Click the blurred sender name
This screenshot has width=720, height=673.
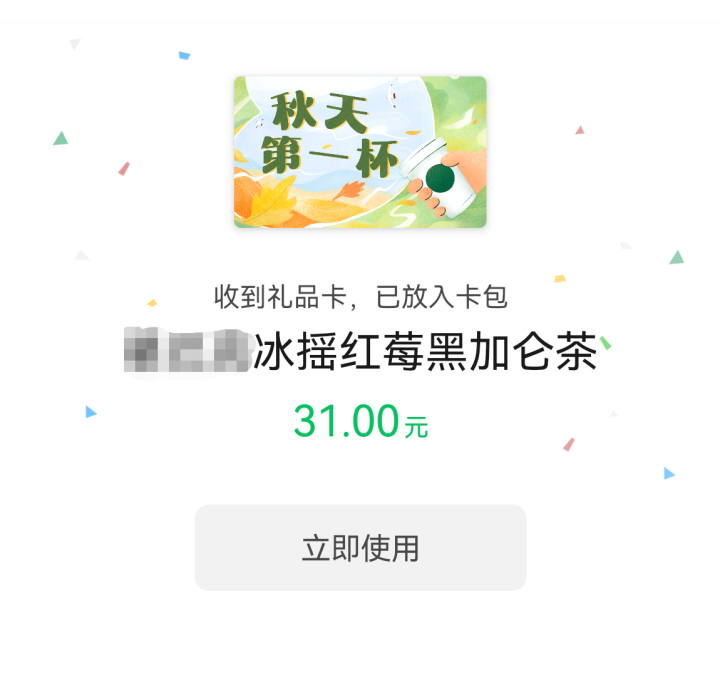click(x=188, y=350)
